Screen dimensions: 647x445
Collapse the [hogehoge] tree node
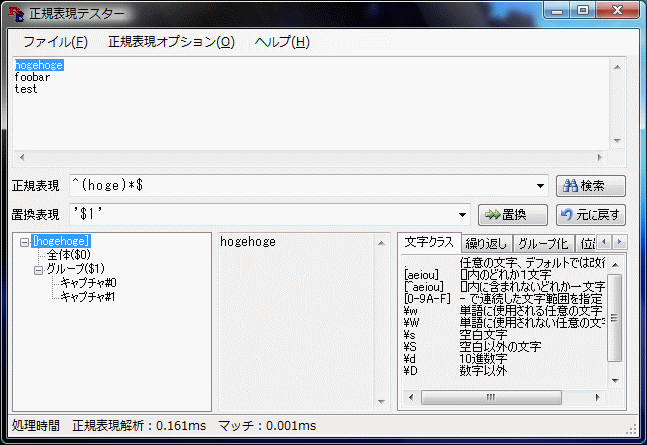[x=24, y=241]
